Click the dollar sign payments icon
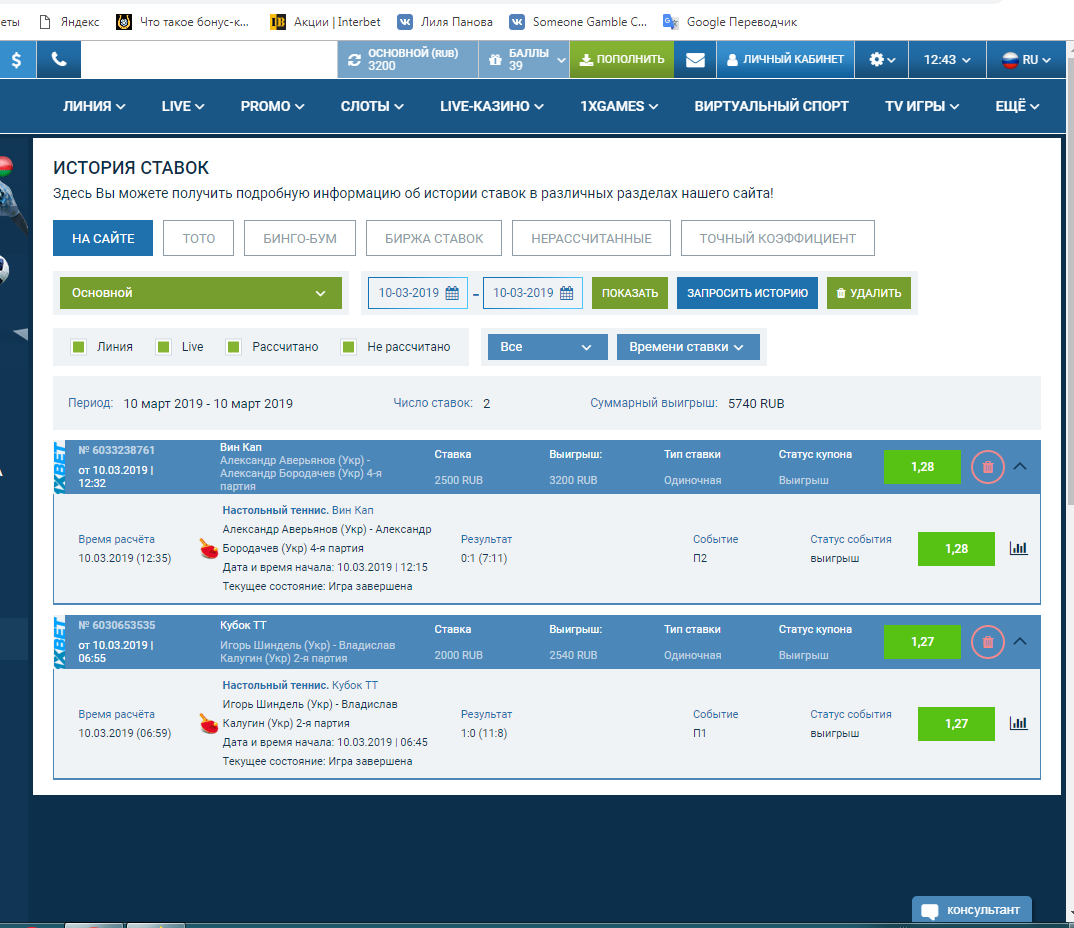This screenshot has width=1074, height=928. pos(16,60)
